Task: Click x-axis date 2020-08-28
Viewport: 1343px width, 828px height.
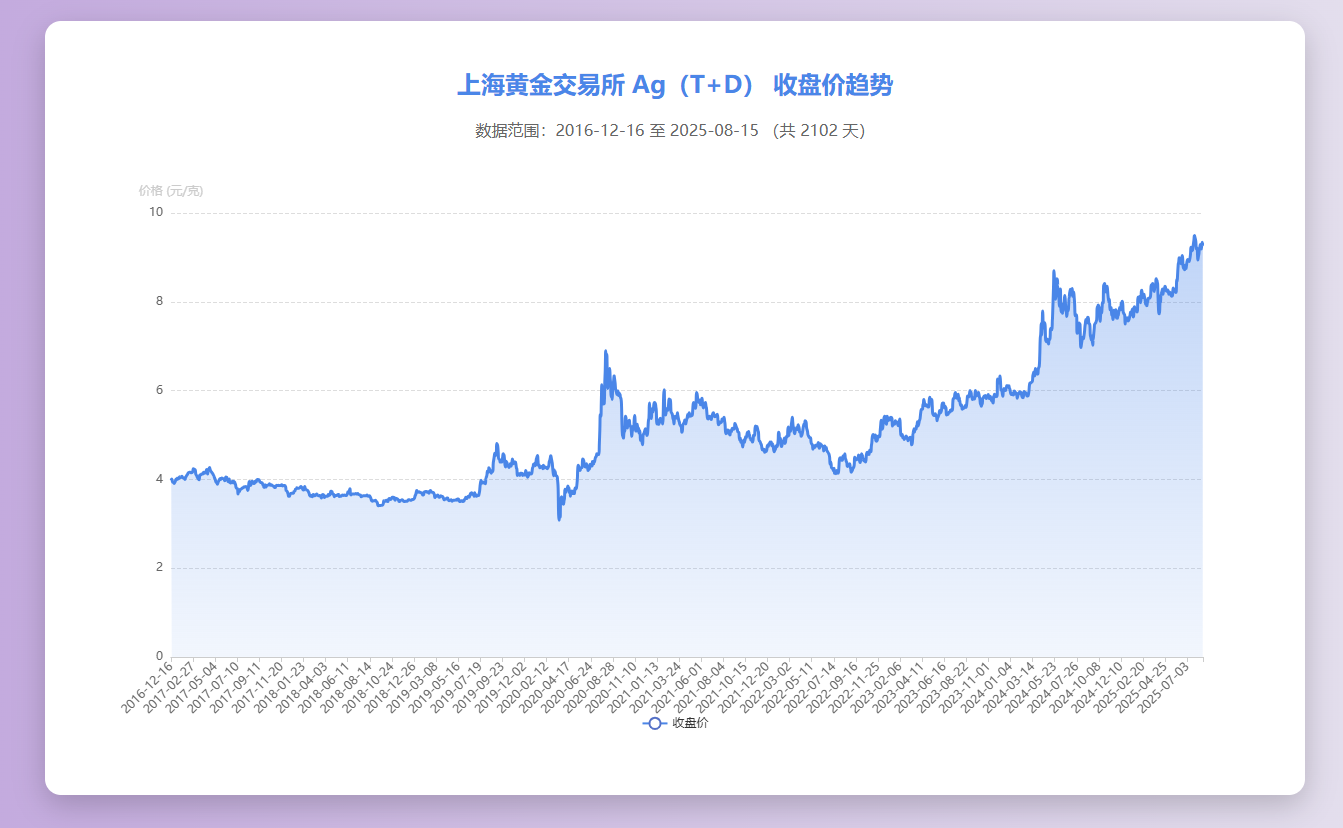Action: 588,687
